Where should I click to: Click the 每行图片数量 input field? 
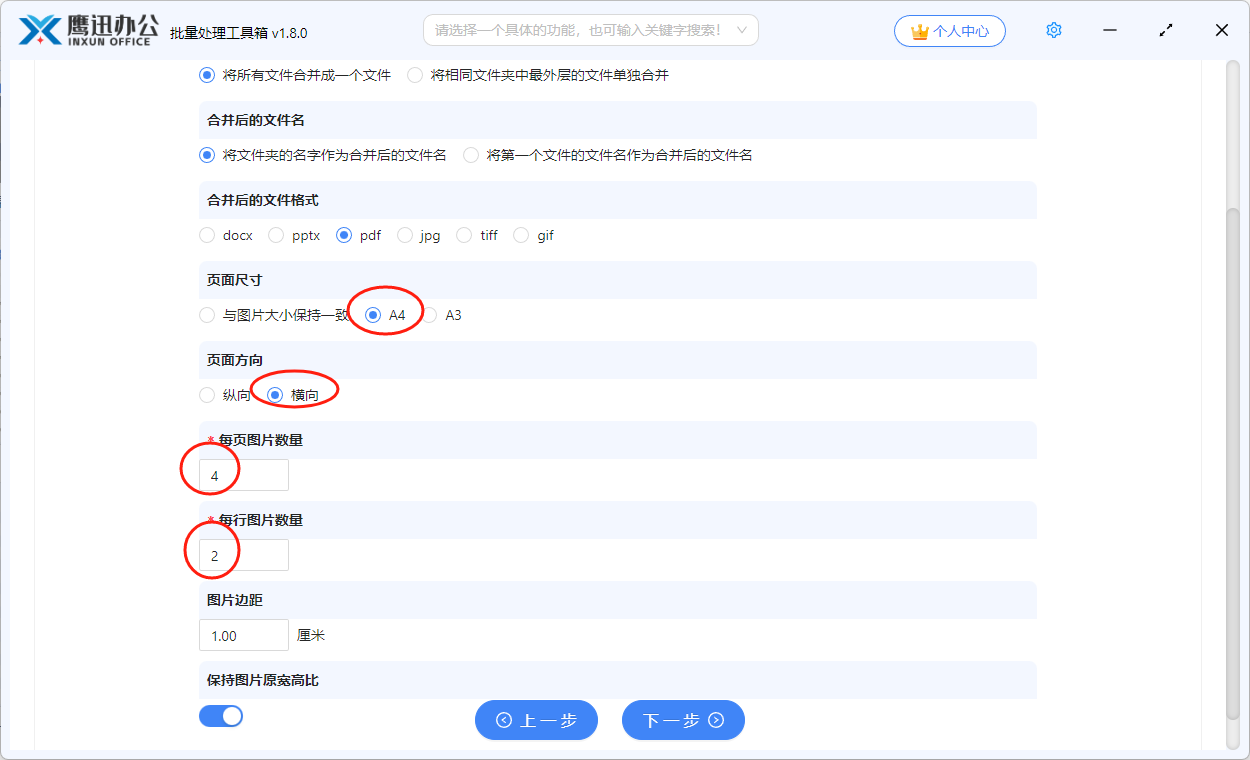coord(244,555)
